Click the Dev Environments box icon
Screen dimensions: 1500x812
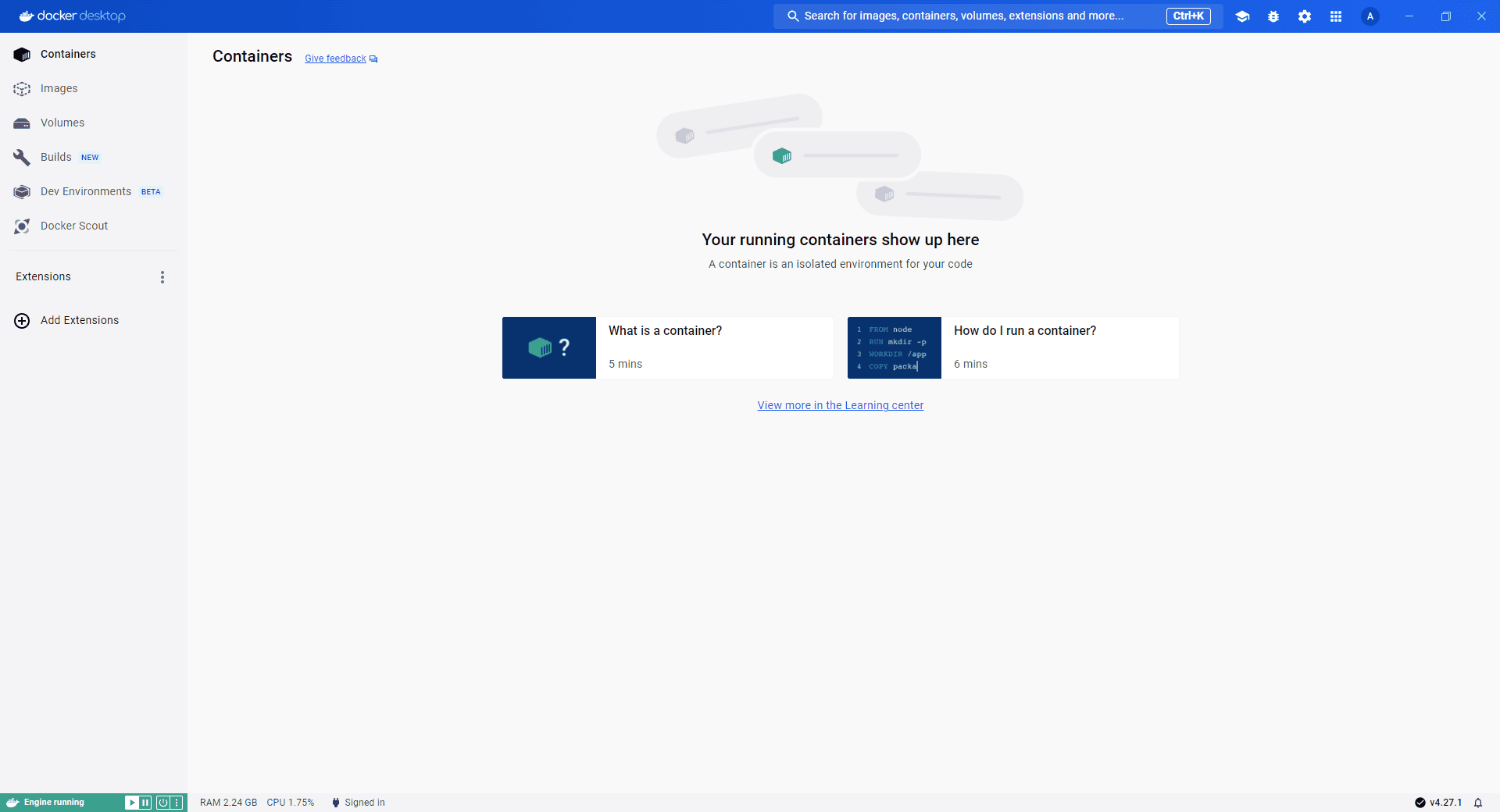click(22, 191)
